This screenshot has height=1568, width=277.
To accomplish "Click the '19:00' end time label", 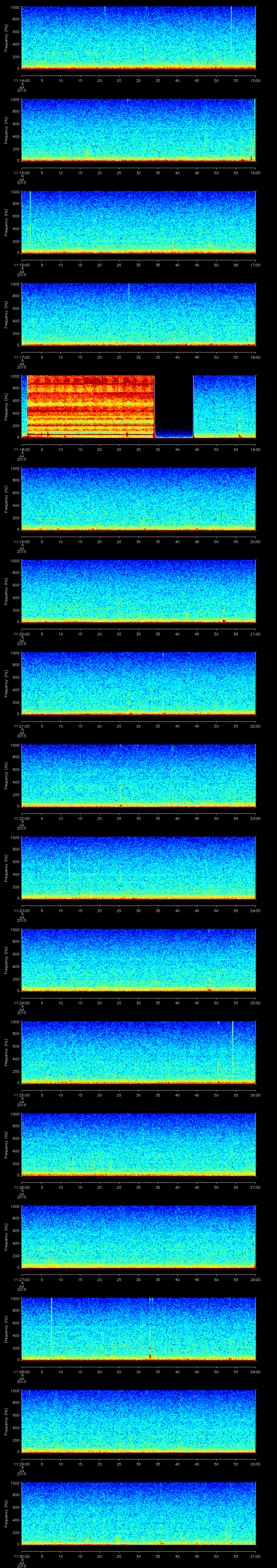I will click(255, 449).
